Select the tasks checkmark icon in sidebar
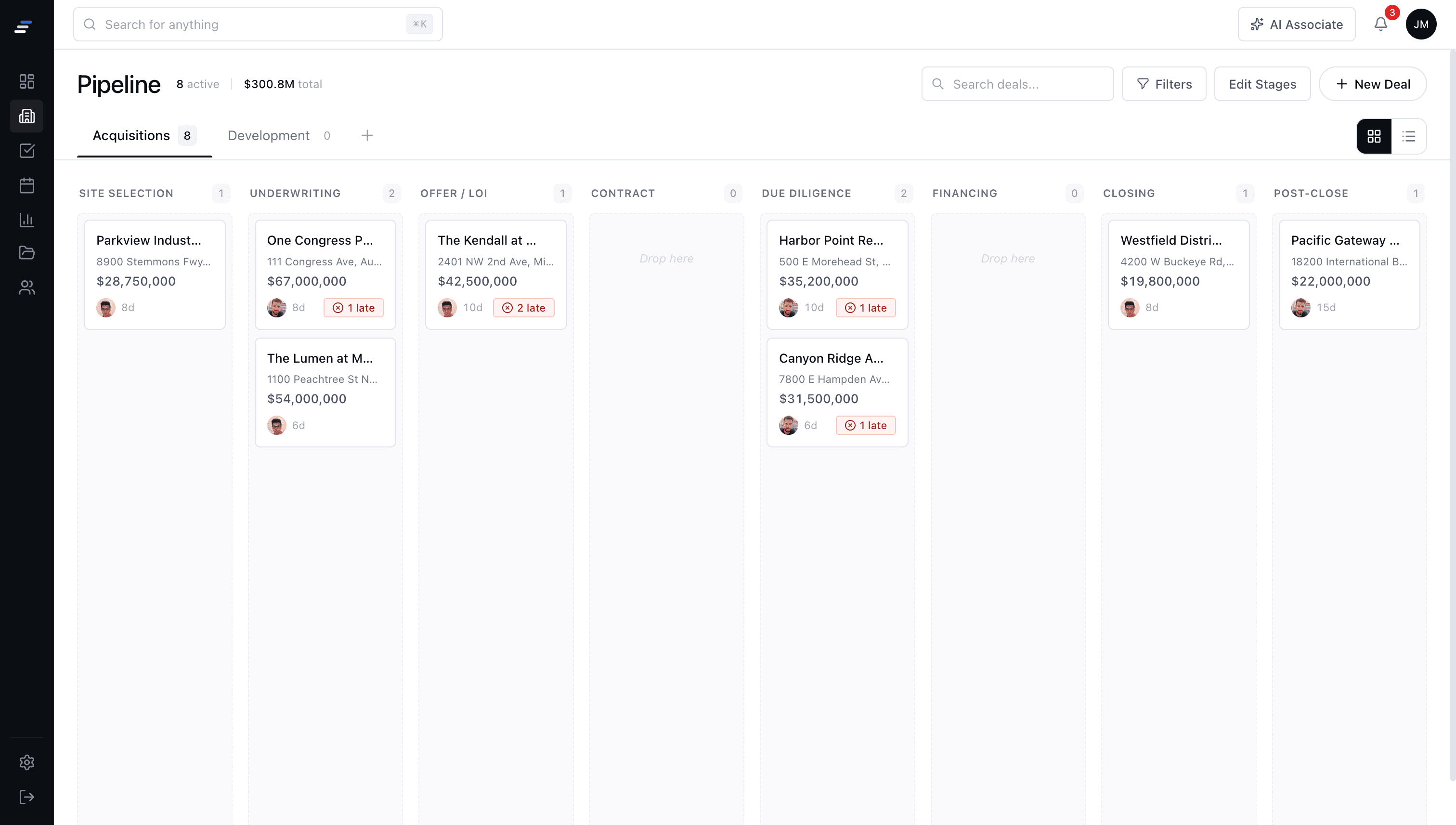 click(26, 151)
